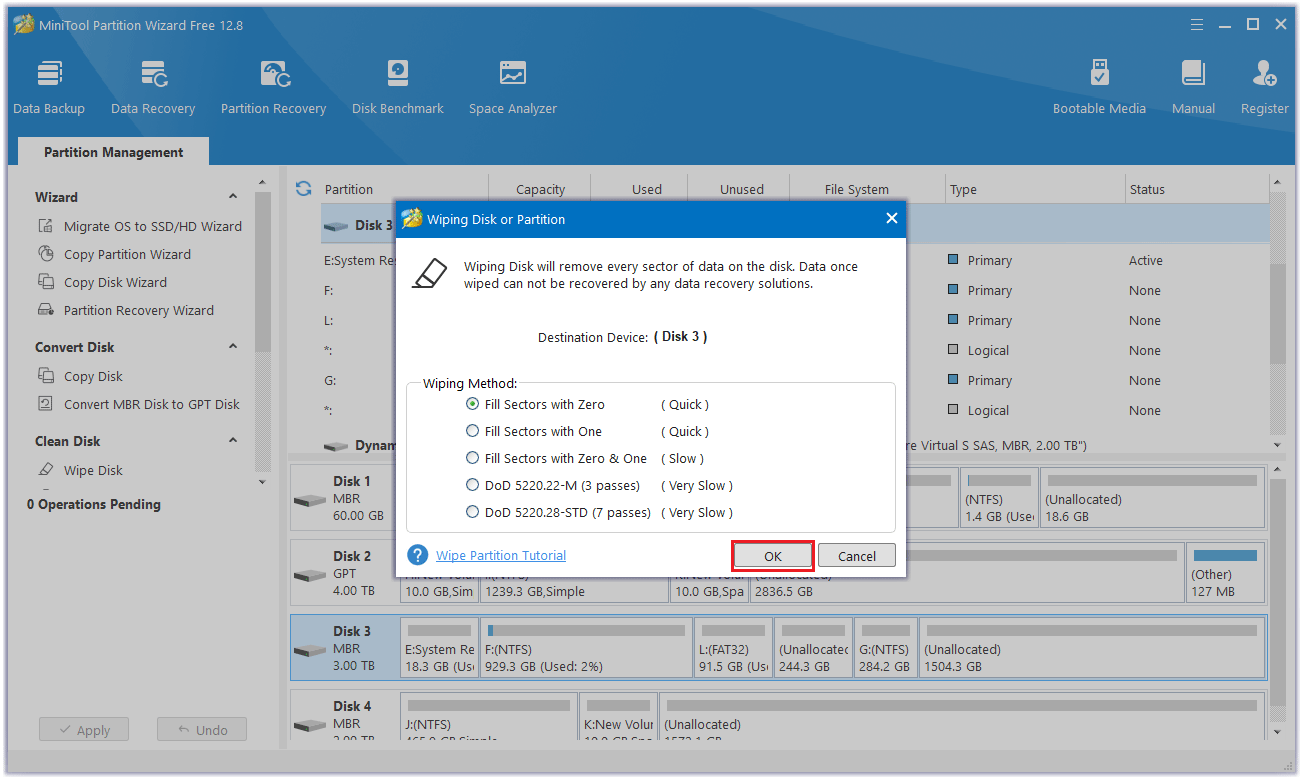Click the refresh icon beside Partition header

pyautogui.click(x=304, y=188)
